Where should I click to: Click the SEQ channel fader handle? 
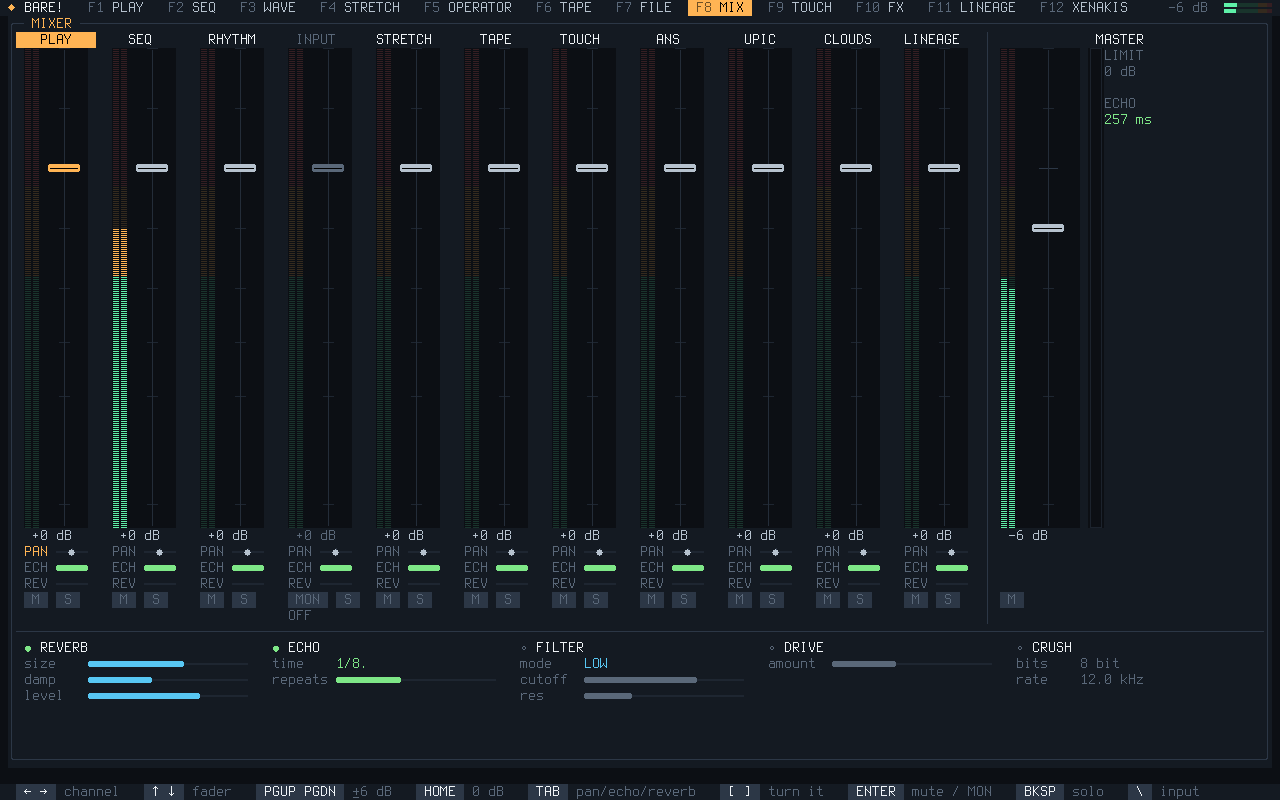click(x=152, y=168)
